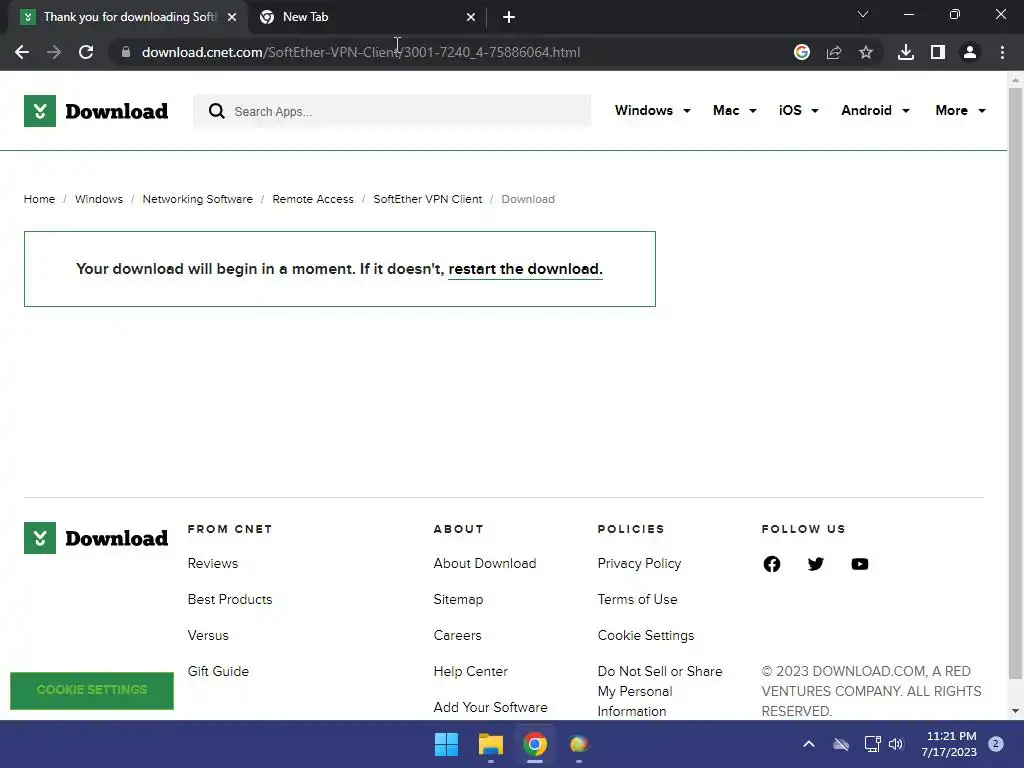The width and height of the screenshot is (1024, 768).
Task: Go to Home breadcrumb
Action: [39, 199]
